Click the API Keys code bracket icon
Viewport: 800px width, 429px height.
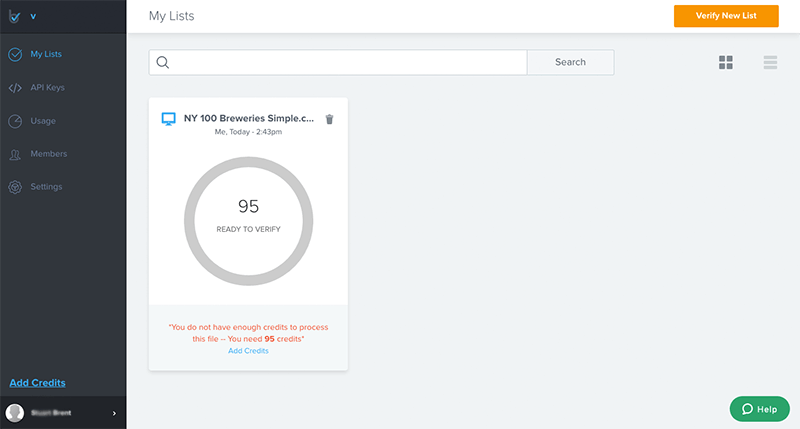pos(15,88)
